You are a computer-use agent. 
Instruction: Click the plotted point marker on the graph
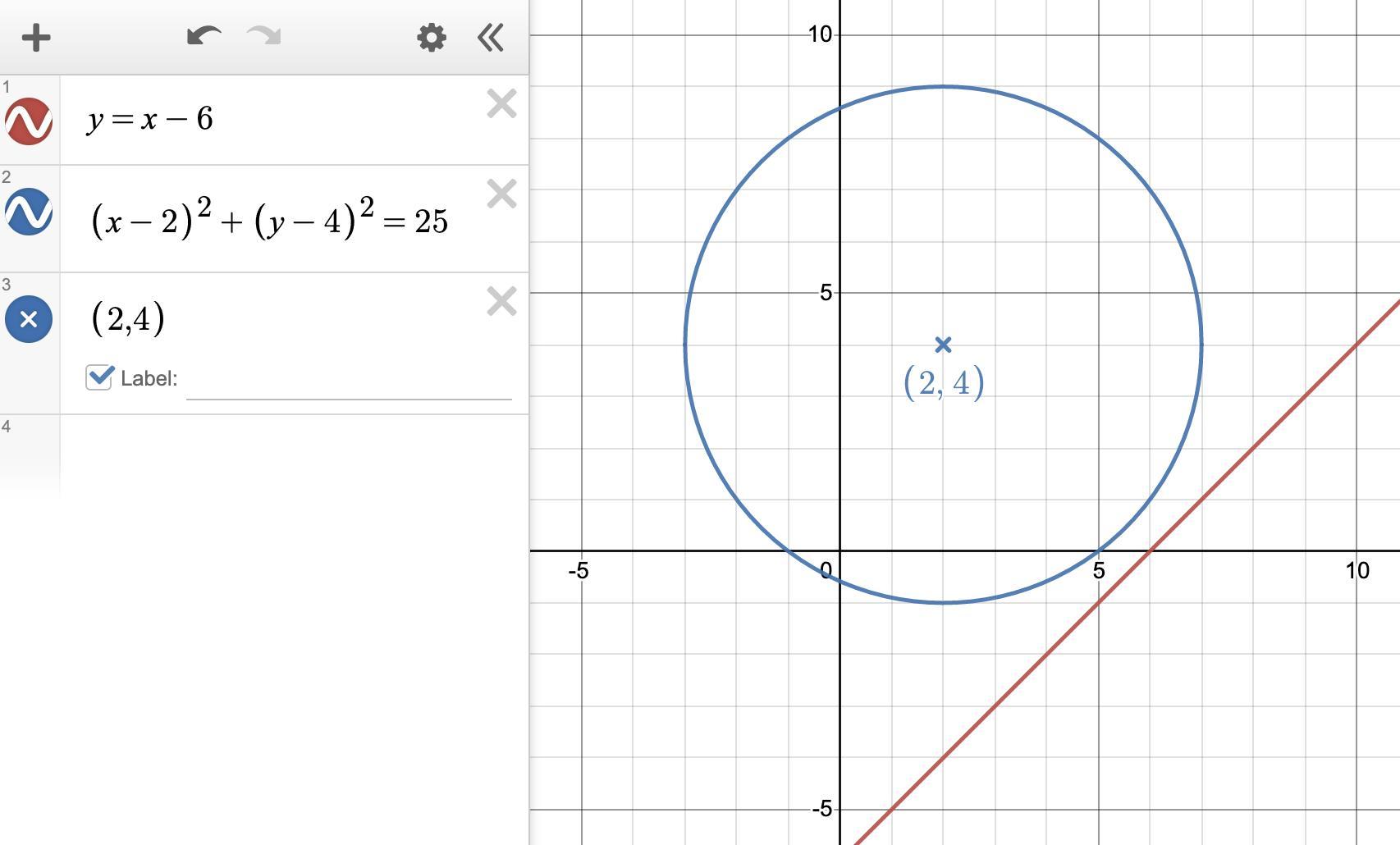click(x=943, y=345)
